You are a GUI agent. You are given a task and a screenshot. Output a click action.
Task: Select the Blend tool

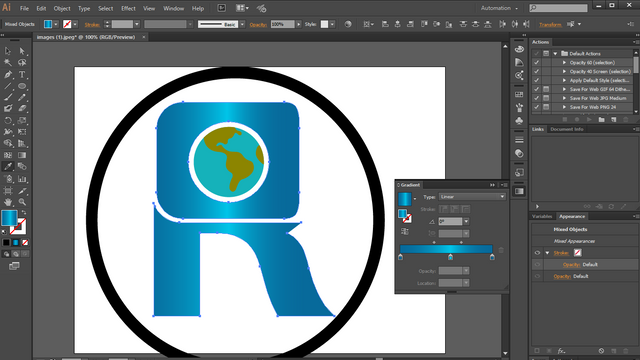tap(22, 167)
